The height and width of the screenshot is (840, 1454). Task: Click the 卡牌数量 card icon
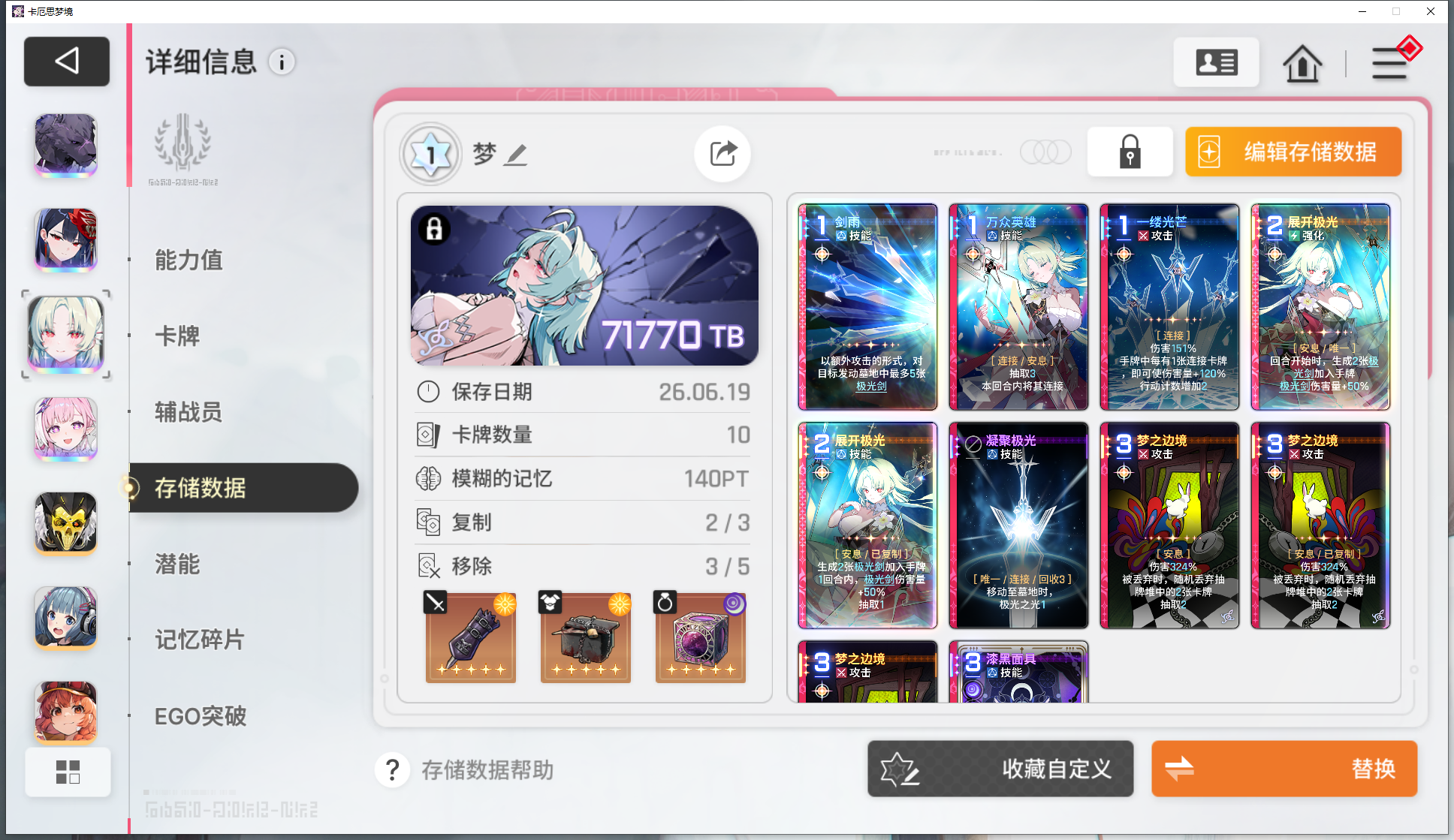(428, 435)
